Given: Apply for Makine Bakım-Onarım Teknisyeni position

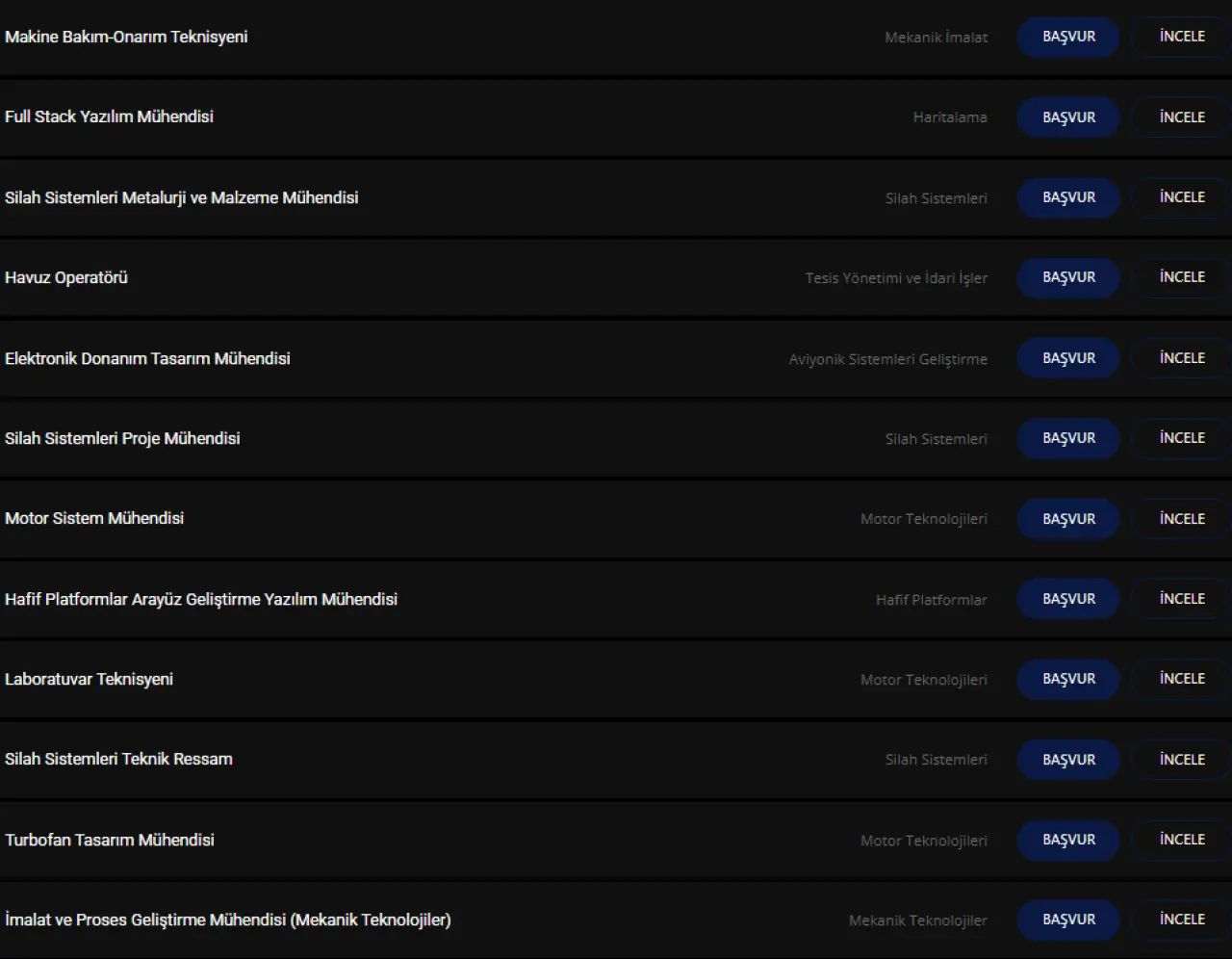Looking at the screenshot, I should pyautogui.click(x=1068, y=37).
